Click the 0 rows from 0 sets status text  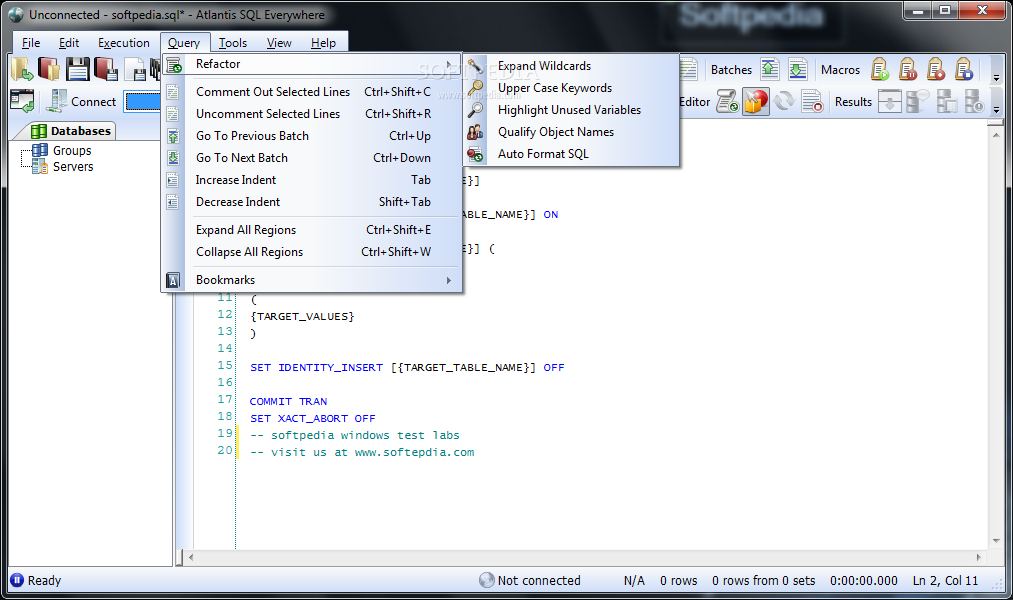click(764, 581)
